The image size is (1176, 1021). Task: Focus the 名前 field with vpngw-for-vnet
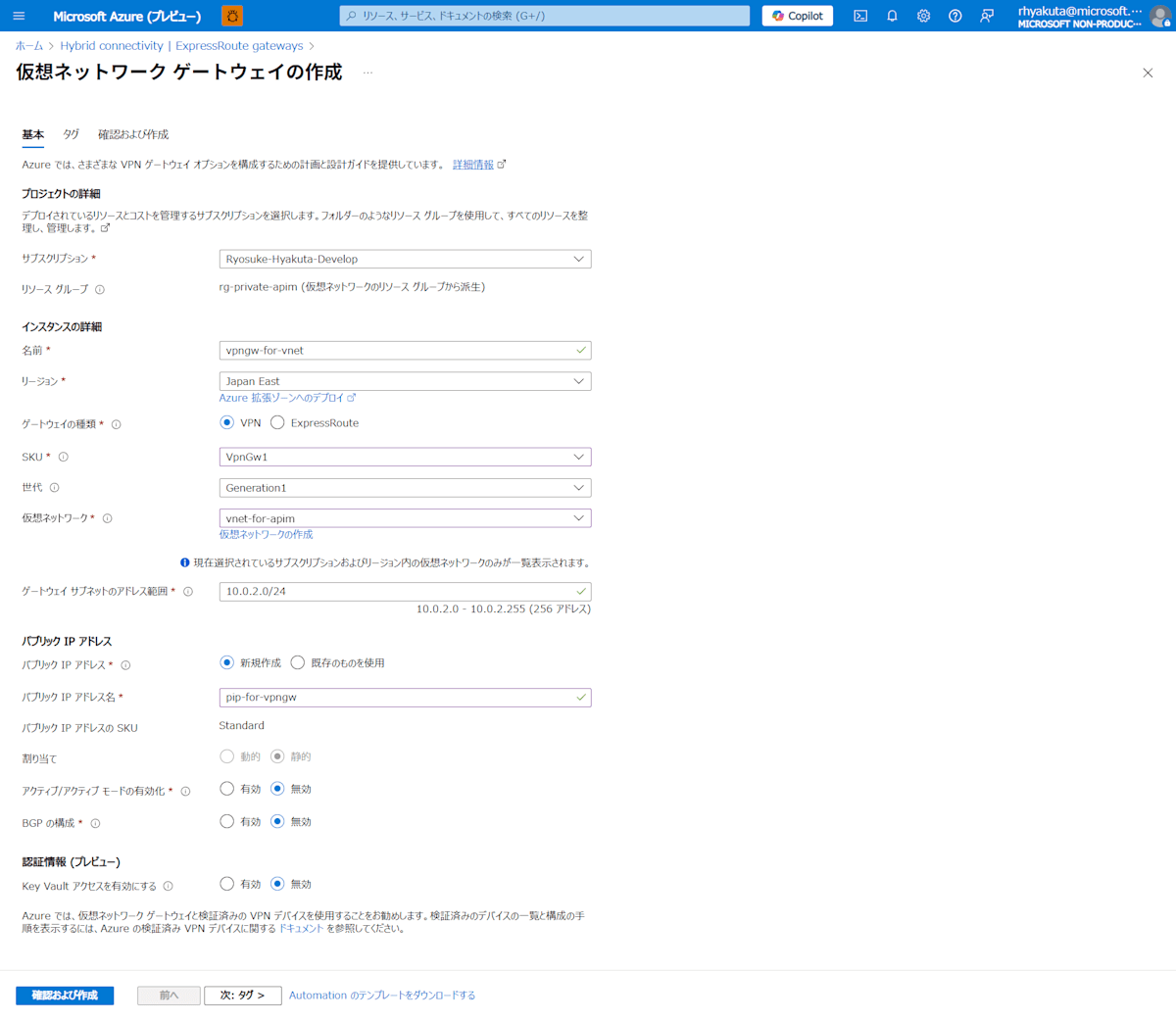pyautogui.click(x=405, y=350)
